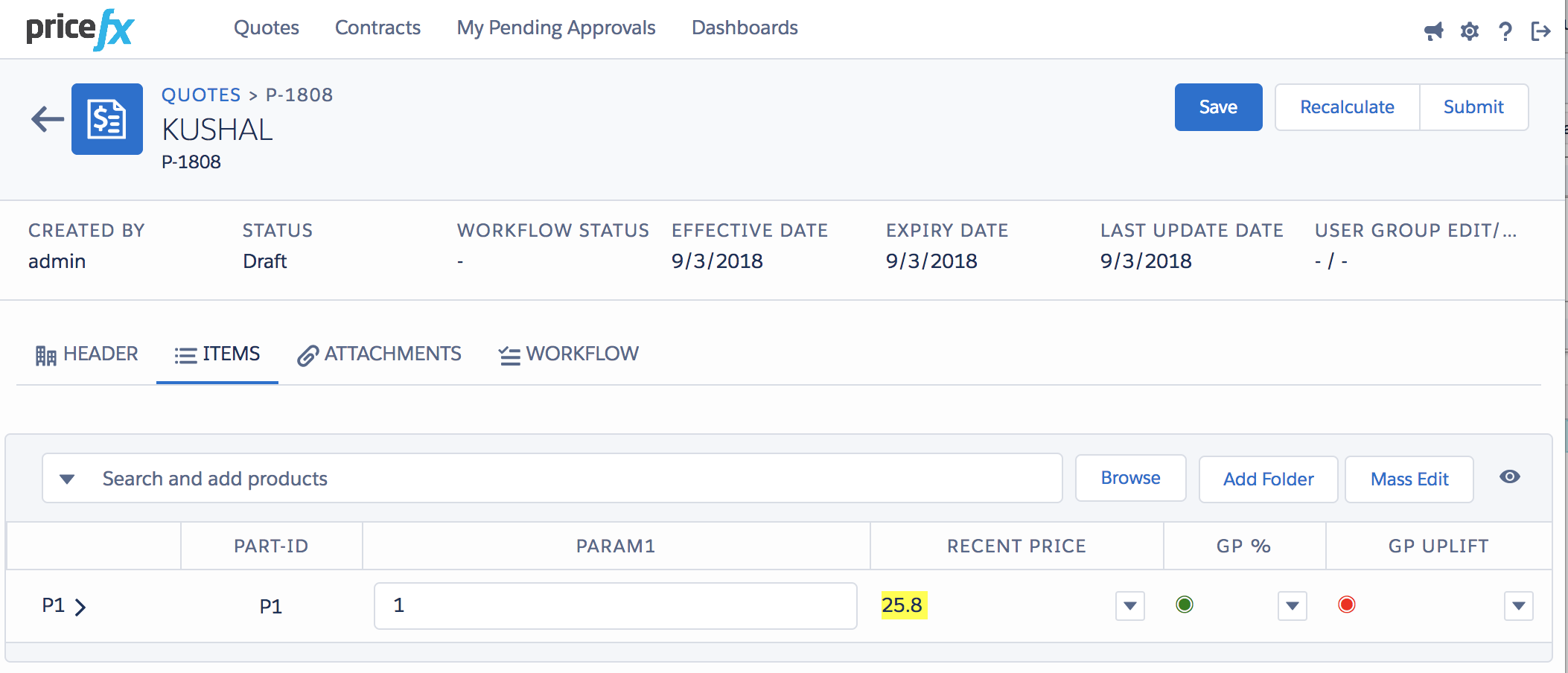1568x673 pixels.
Task: Toggle column visibility with the eye icon
Action: 1509,477
